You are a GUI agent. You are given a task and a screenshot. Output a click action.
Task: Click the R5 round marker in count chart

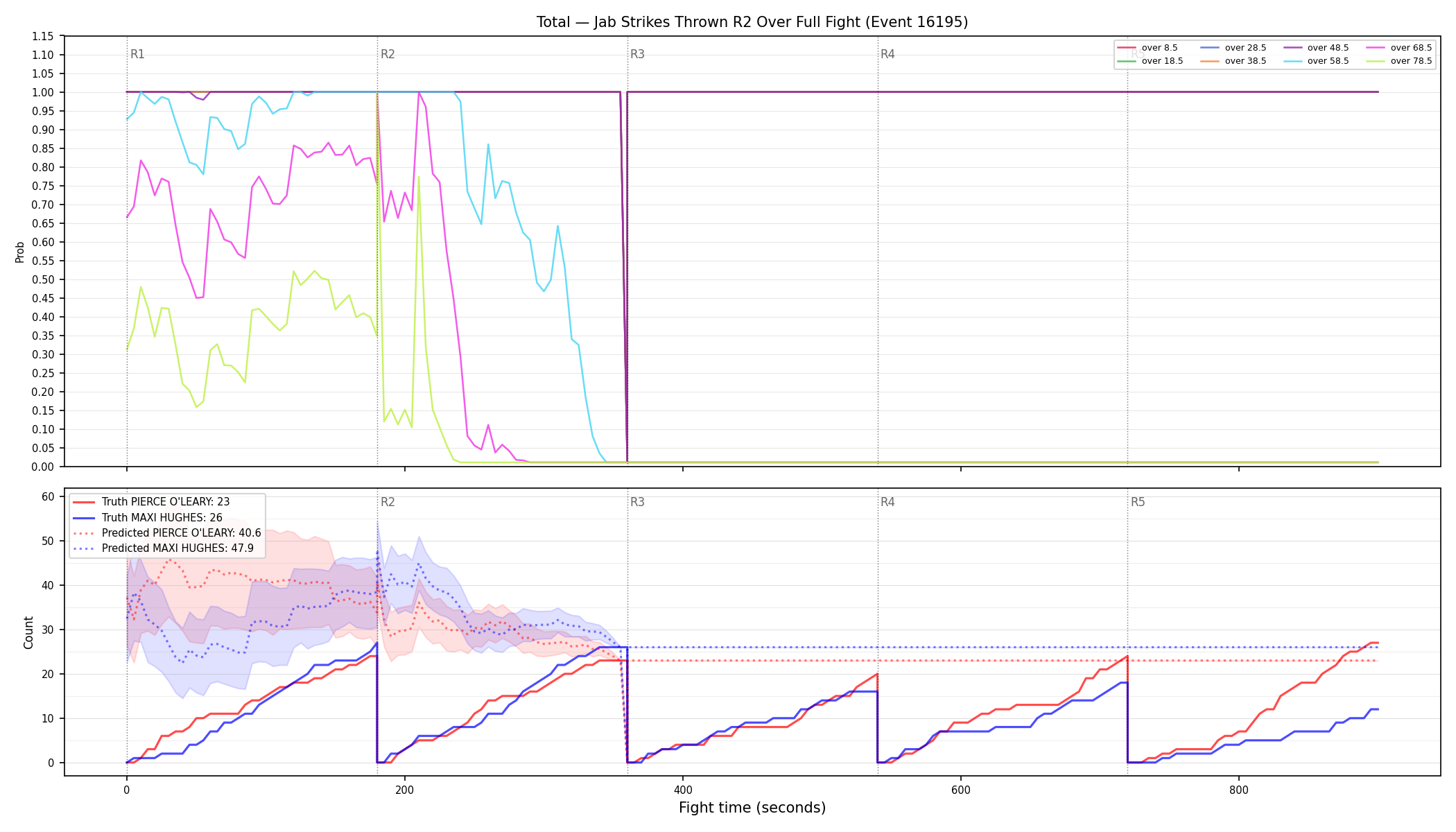[1138, 502]
